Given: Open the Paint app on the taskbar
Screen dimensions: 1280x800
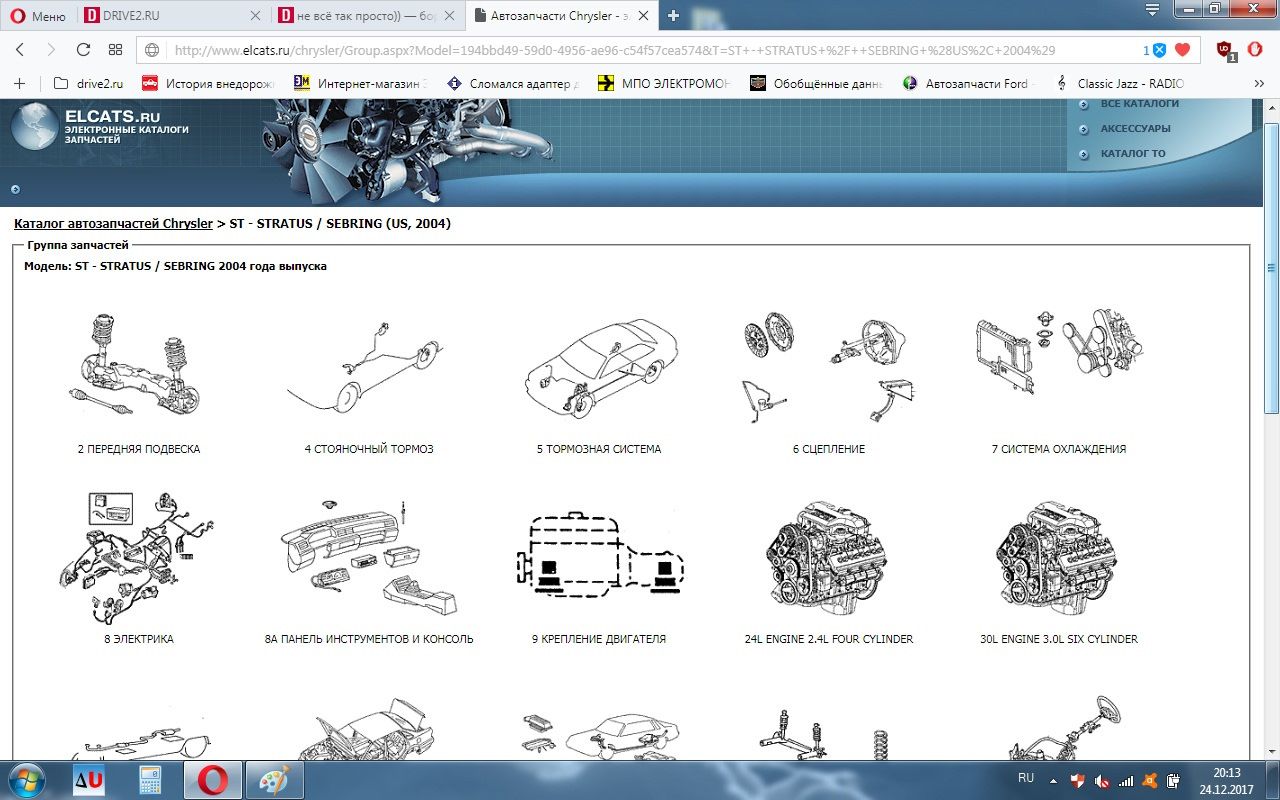Looking at the screenshot, I should click(274, 780).
